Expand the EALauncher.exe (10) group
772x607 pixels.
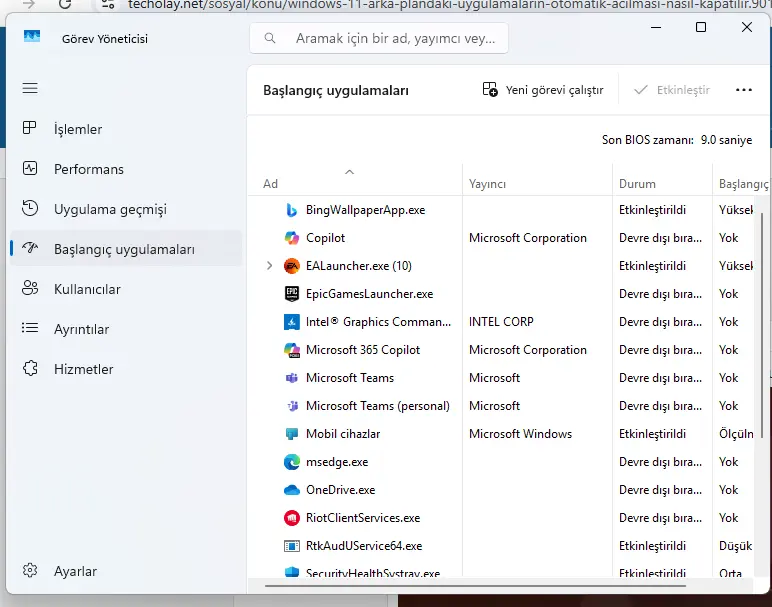tap(269, 266)
